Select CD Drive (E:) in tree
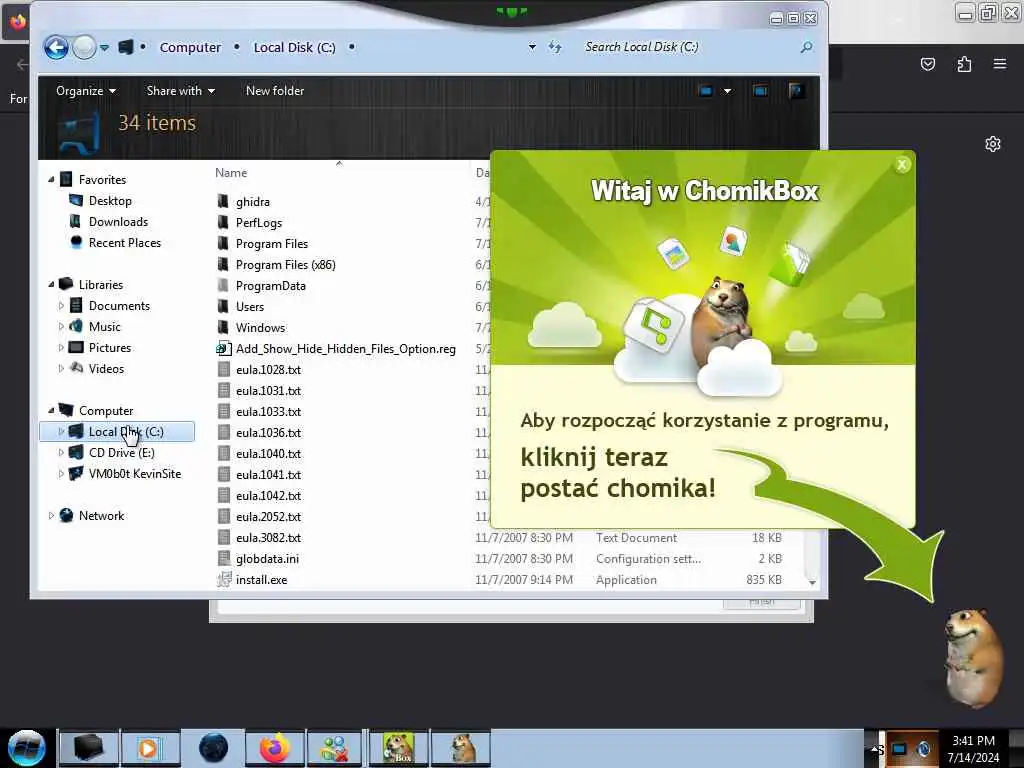This screenshot has height=768, width=1024. [121, 453]
